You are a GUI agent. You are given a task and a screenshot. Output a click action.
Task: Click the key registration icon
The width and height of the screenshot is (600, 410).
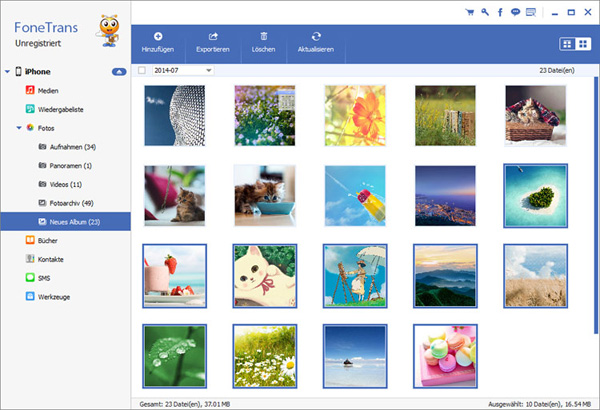point(484,13)
